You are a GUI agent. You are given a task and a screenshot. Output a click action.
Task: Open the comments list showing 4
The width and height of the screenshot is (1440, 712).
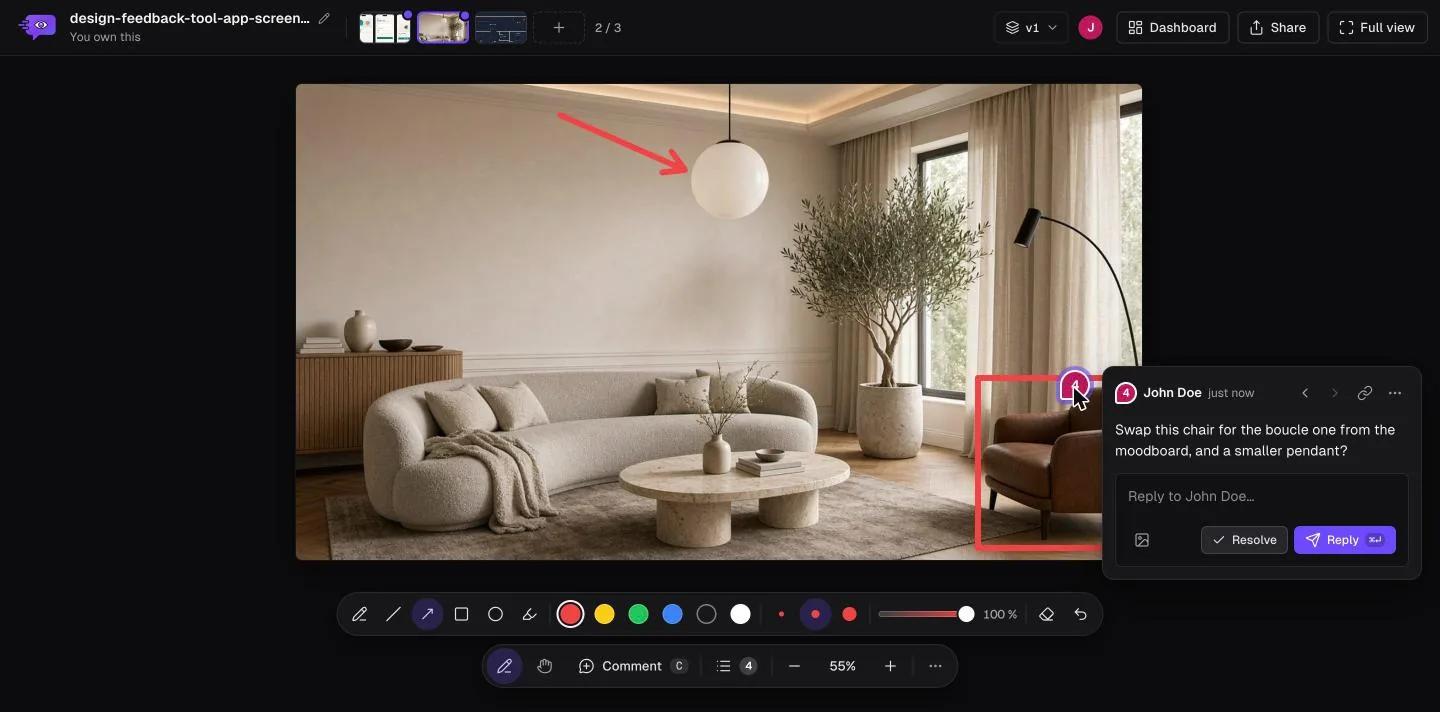[x=736, y=666]
